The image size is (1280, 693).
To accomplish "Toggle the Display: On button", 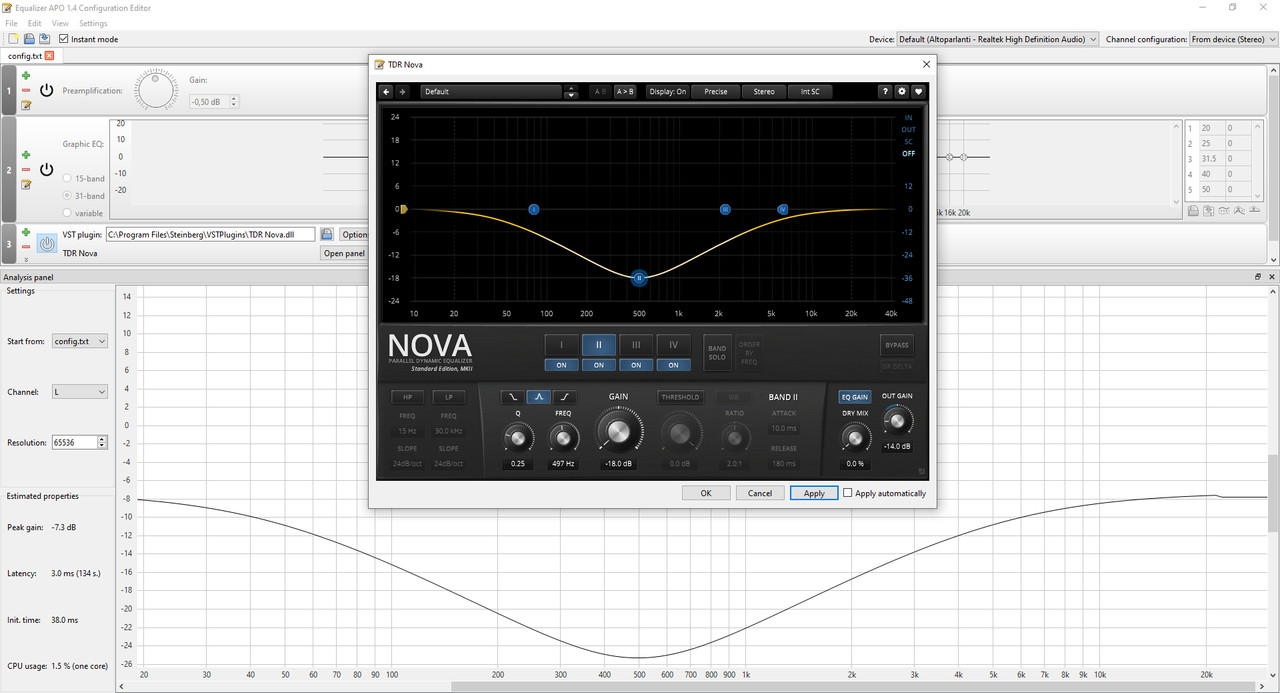I will point(667,91).
